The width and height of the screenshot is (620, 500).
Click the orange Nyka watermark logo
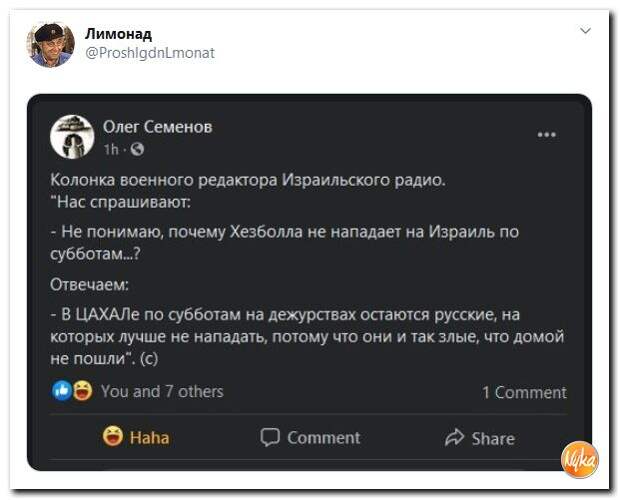580,460
